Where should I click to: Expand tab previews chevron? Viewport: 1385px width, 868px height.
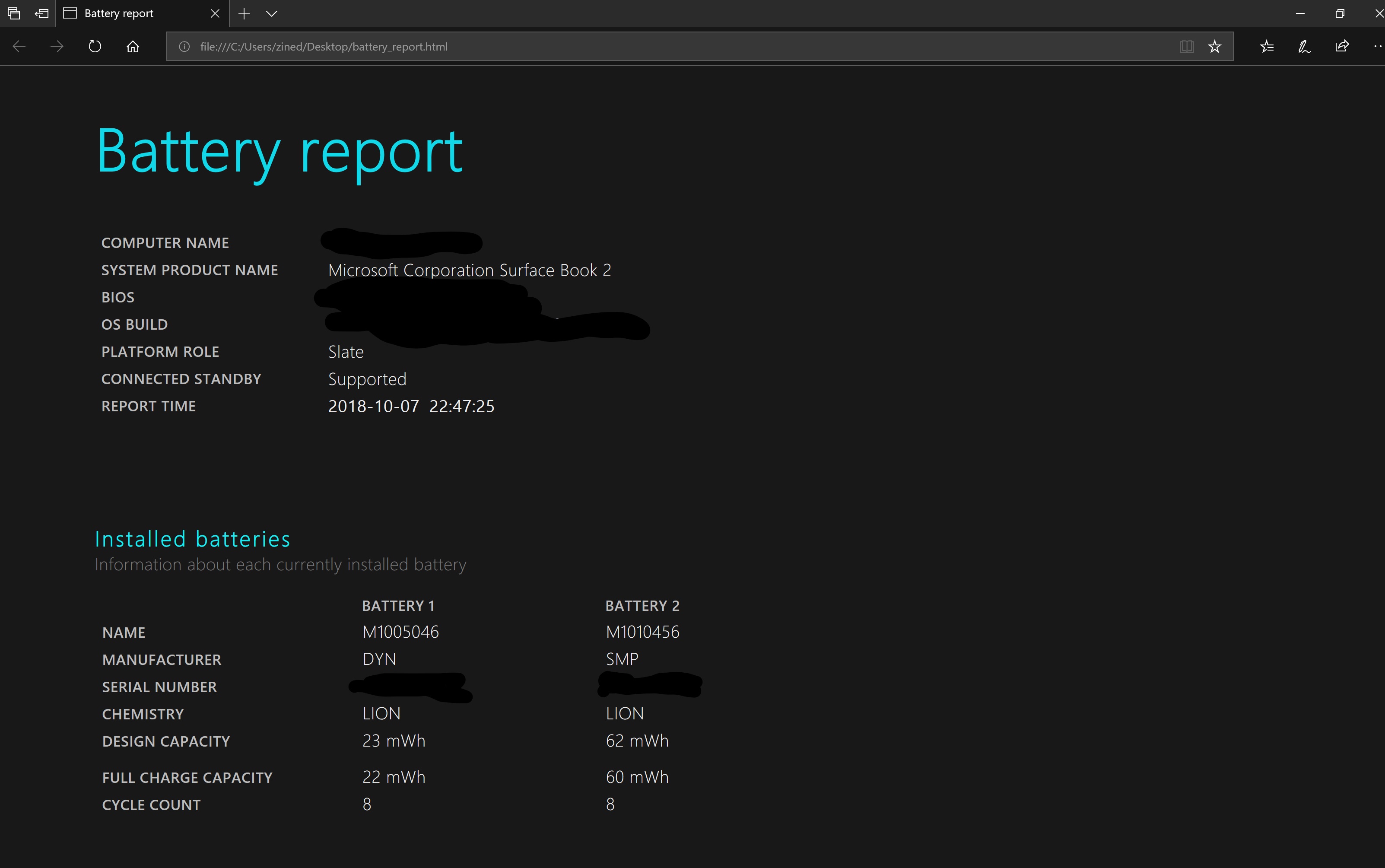tap(272, 13)
